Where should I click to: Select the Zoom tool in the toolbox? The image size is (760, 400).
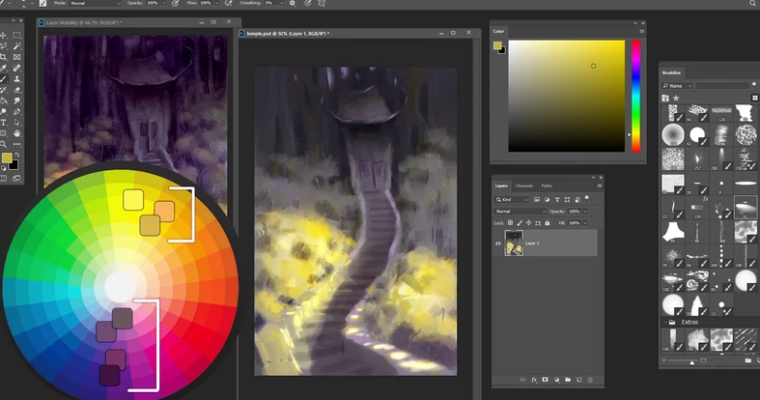pyautogui.click(x=3, y=144)
